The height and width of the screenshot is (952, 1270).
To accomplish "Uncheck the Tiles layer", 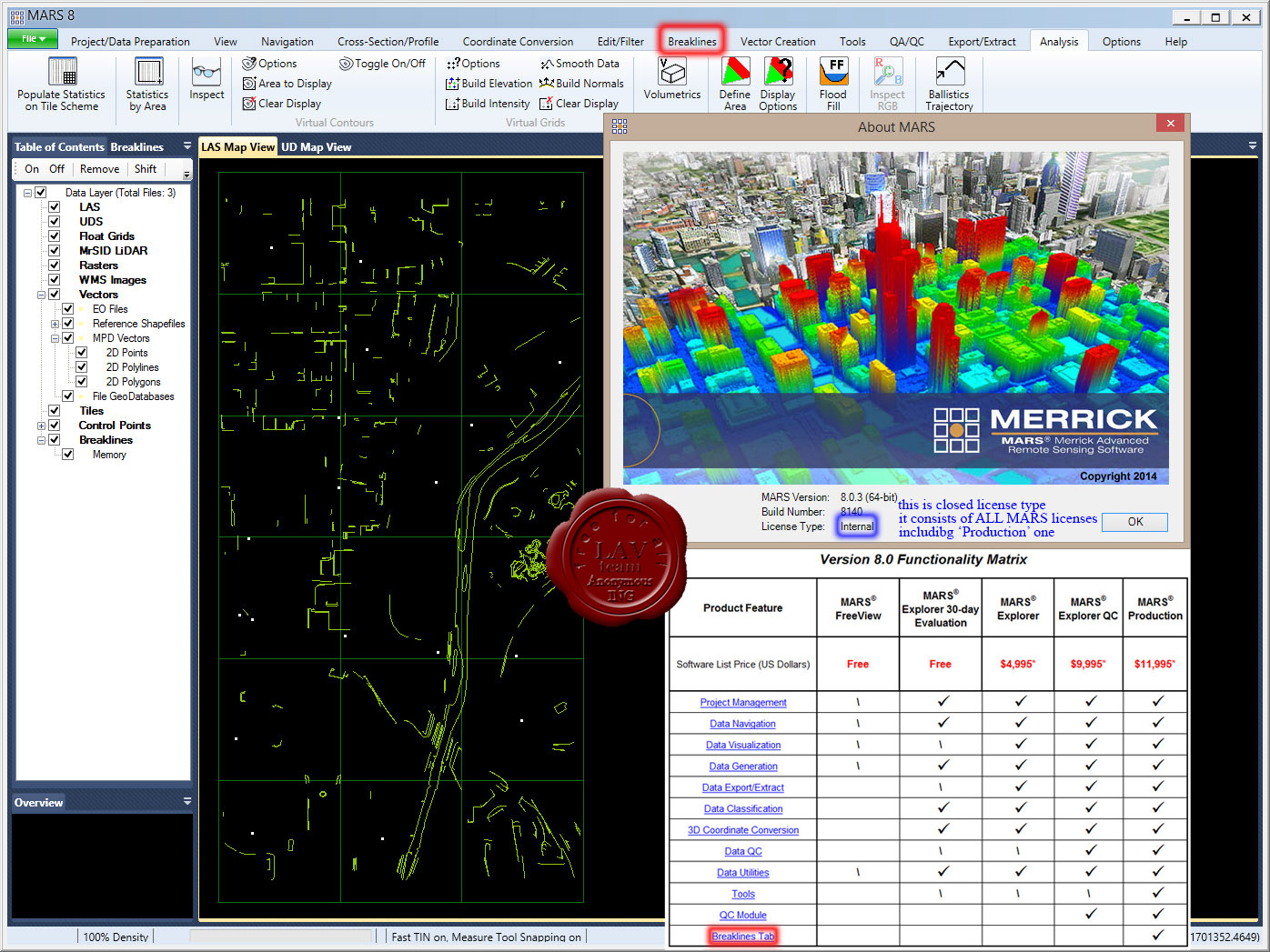I will [x=55, y=411].
